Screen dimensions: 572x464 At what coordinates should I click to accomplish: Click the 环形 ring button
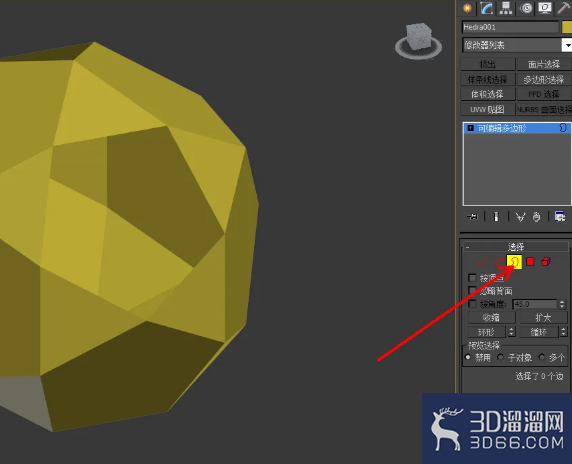(487, 332)
